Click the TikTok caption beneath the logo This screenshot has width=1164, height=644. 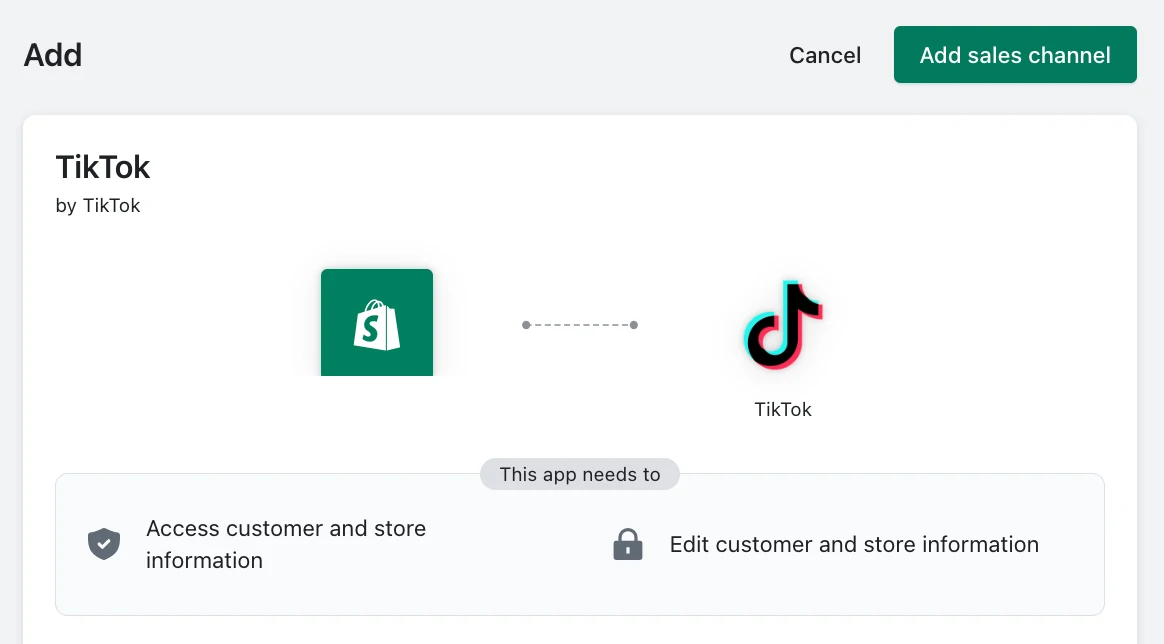point(783,409)
